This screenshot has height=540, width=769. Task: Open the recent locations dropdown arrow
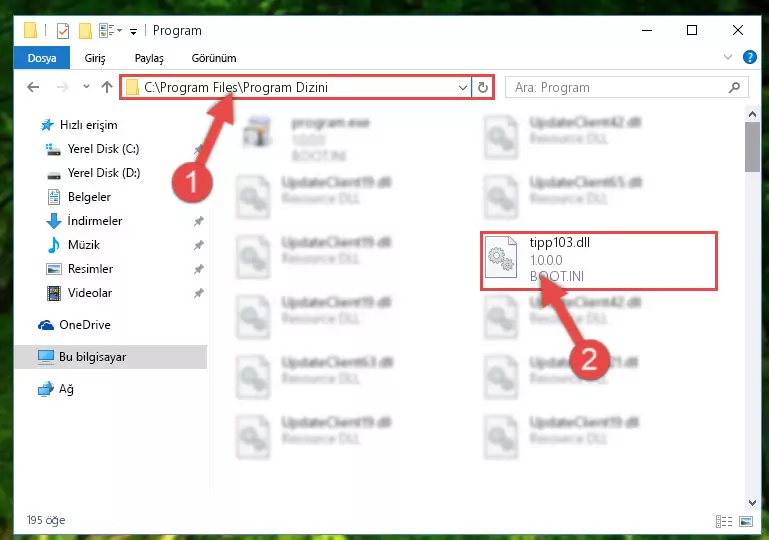[86, 87]
